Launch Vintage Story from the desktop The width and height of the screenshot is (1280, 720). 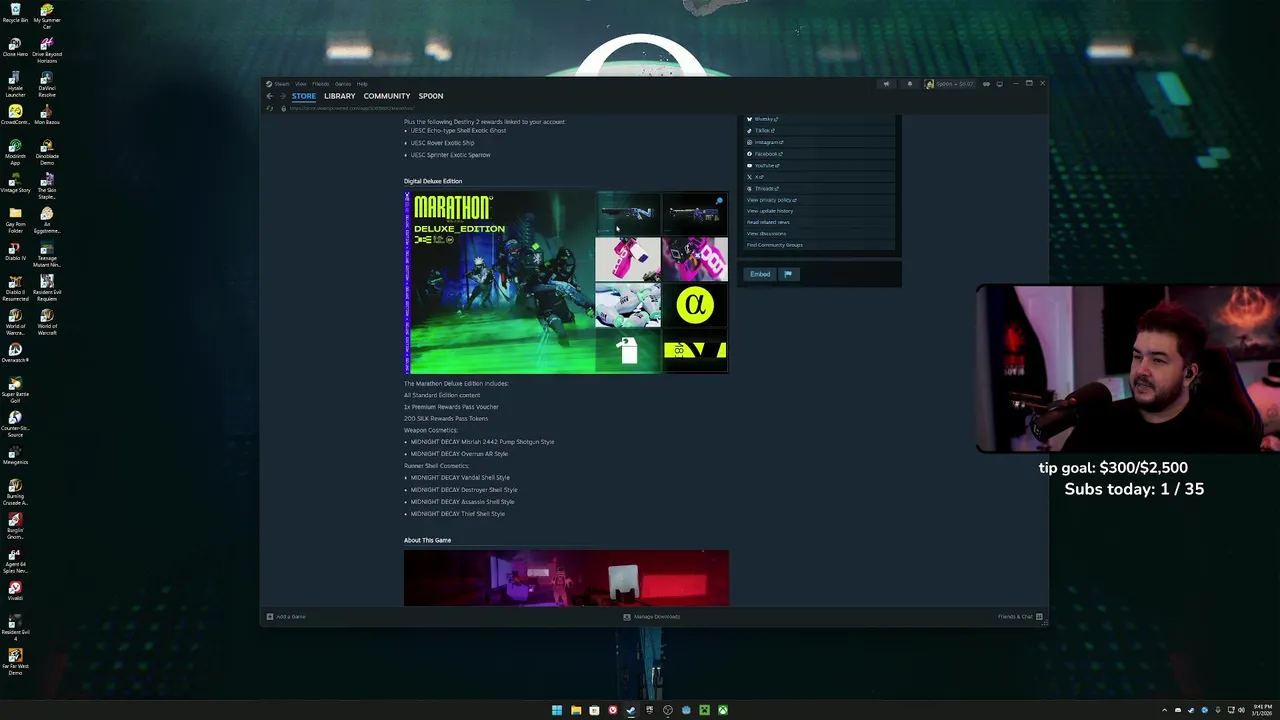pos(15,184)
